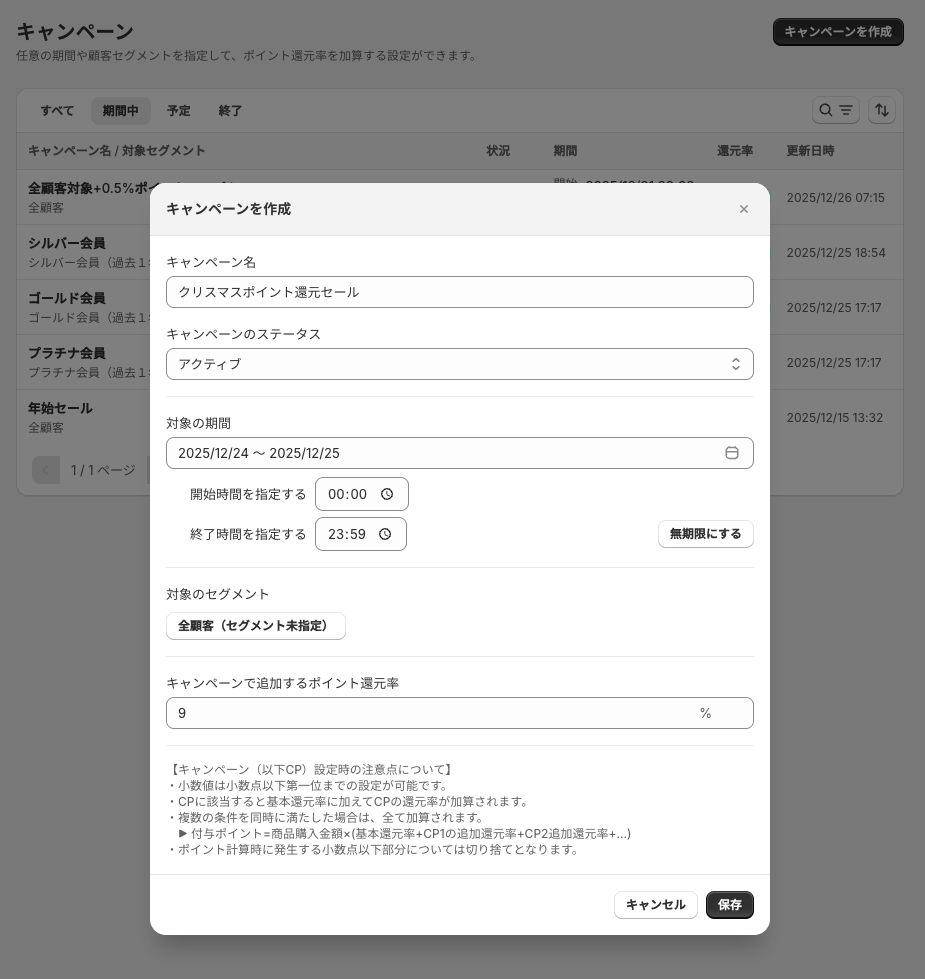
Task: Click the clock icon in start time field
Action: tap(387, 494)
